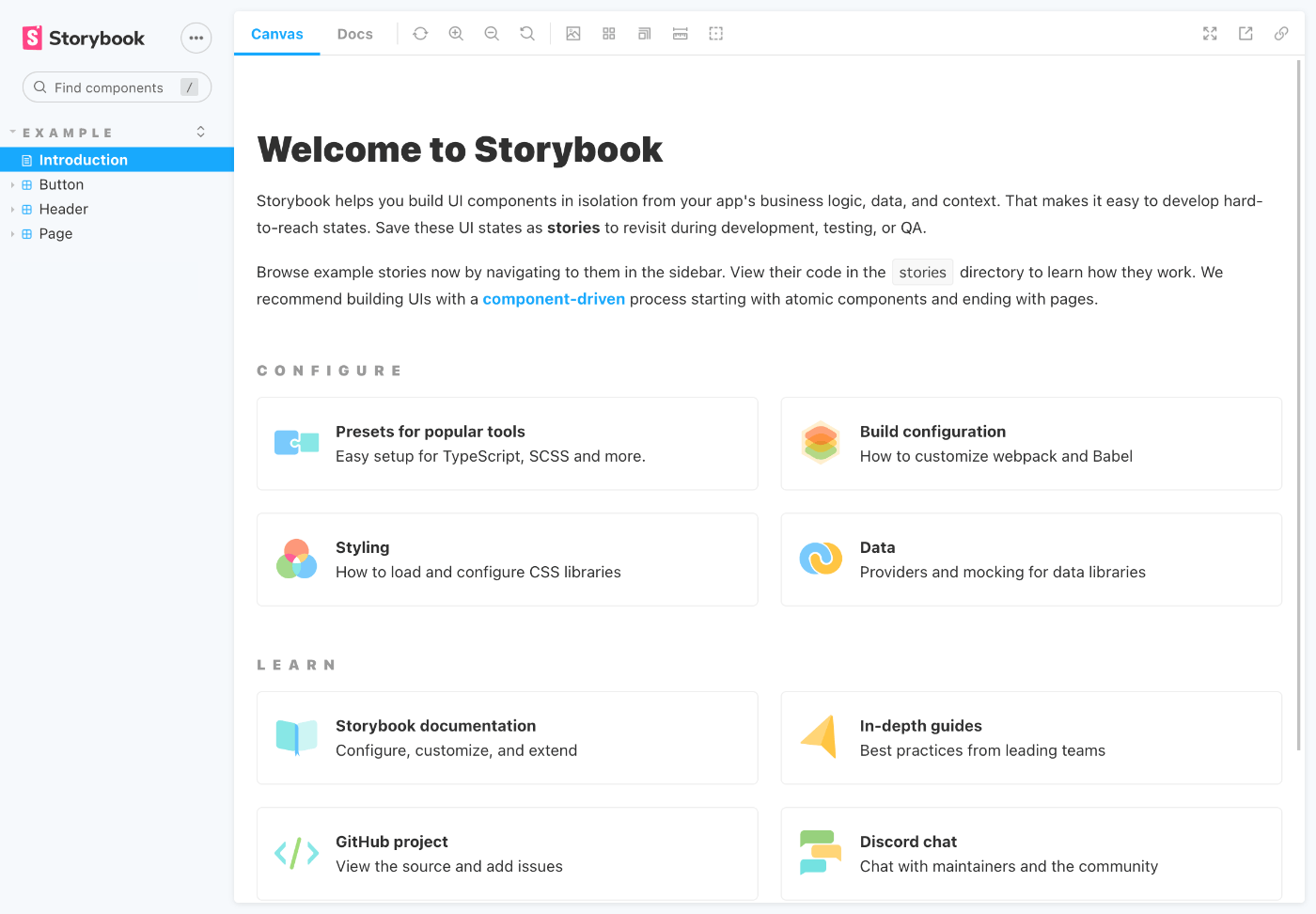
Task: Click 'View the source and add issues' text
Action: pyautogui.click(x=449, y=866)
